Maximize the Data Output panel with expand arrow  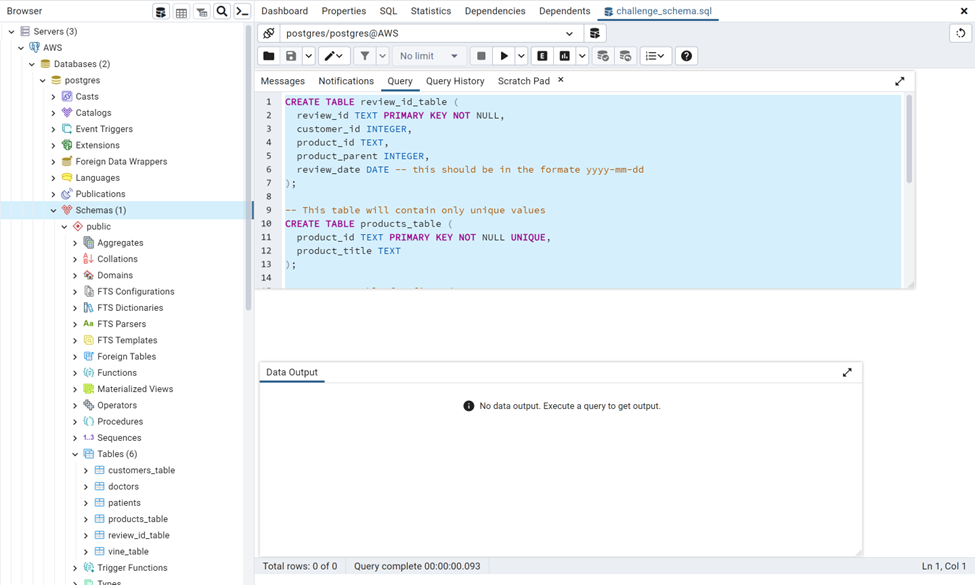(847, 371)
